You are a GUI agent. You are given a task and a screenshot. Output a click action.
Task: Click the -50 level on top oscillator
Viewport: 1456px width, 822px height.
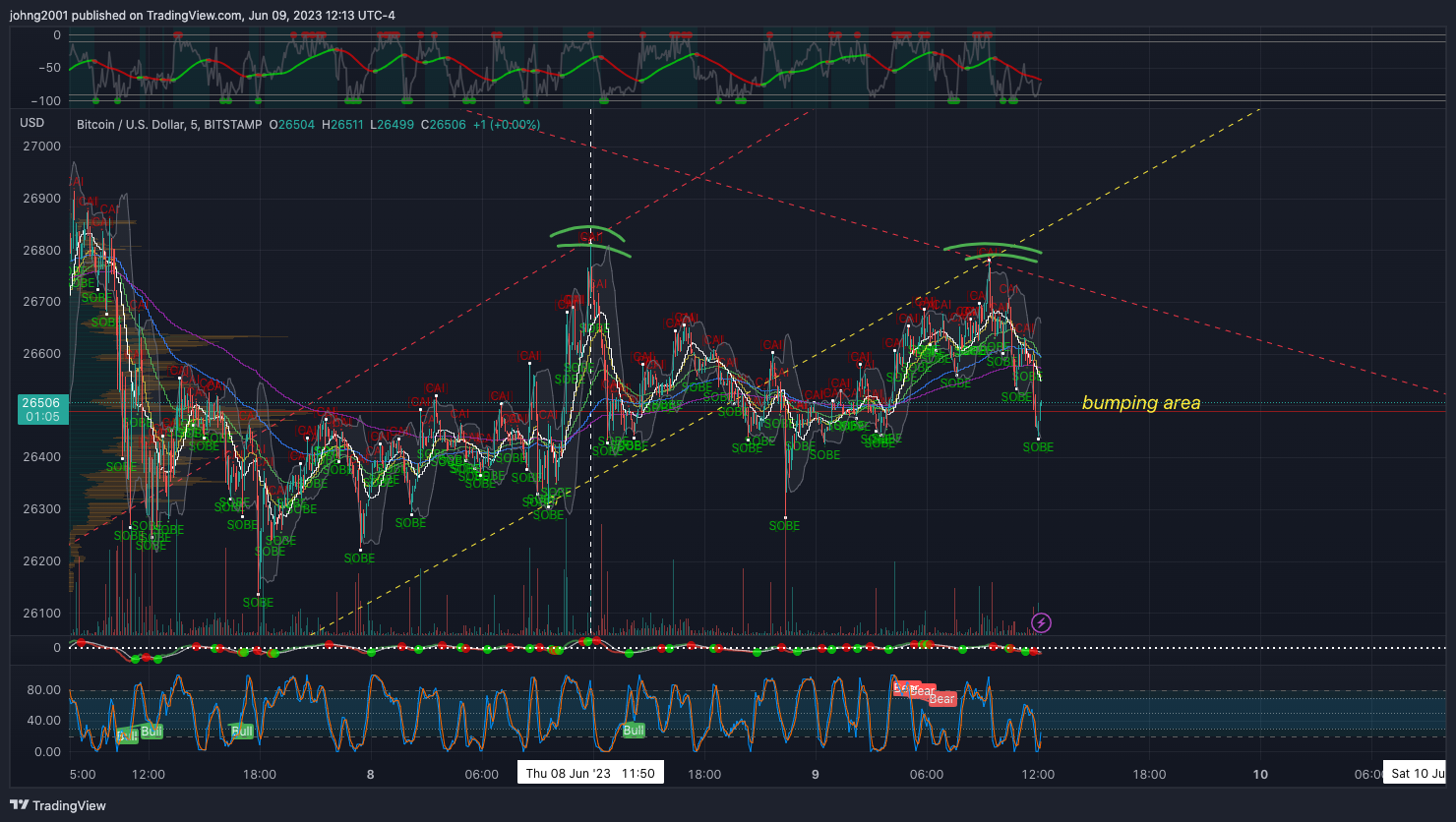[x=48, y=68]
